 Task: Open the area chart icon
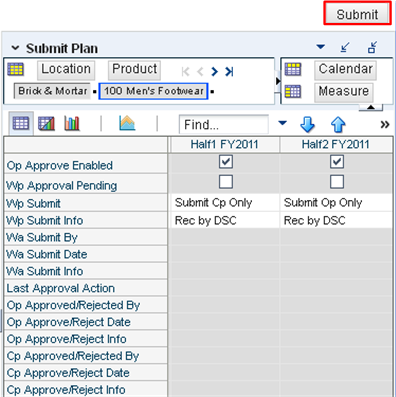point(127,123)
